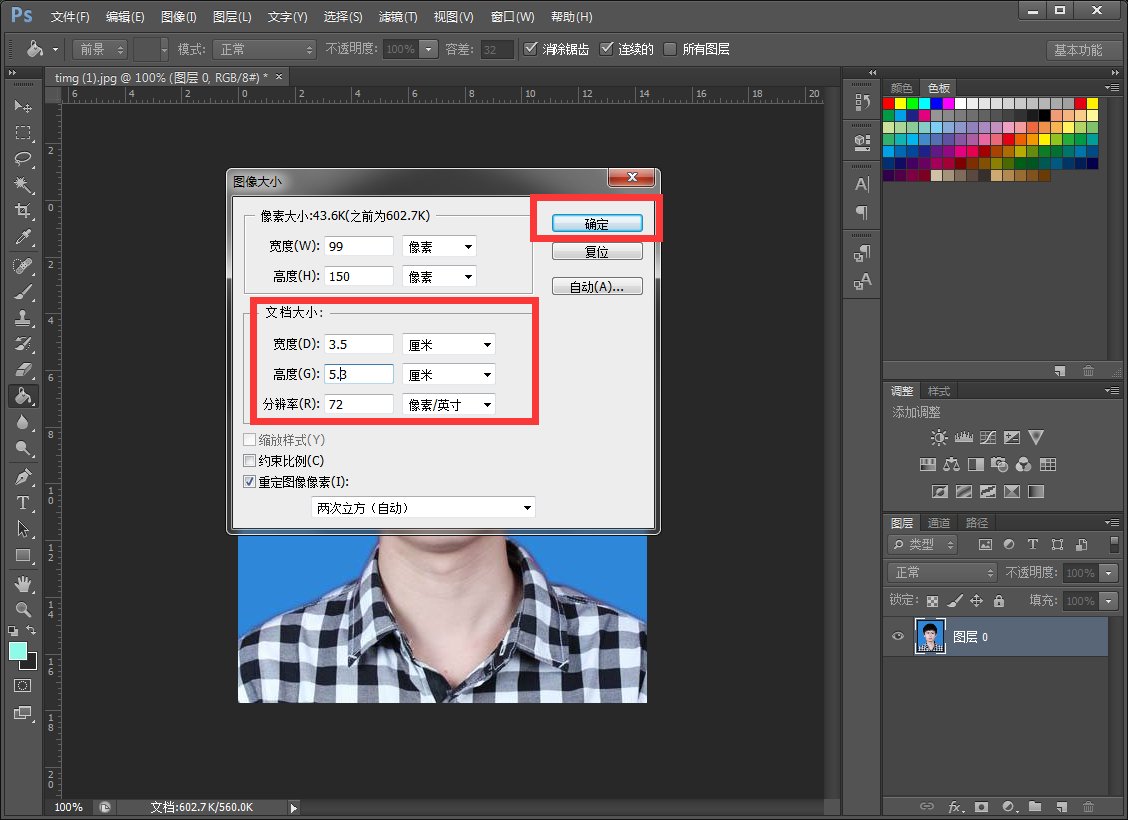Open the 两次立方 resampling method dropdown
1128x820 pixels.
pyautogui.click(x=423, y=508)
